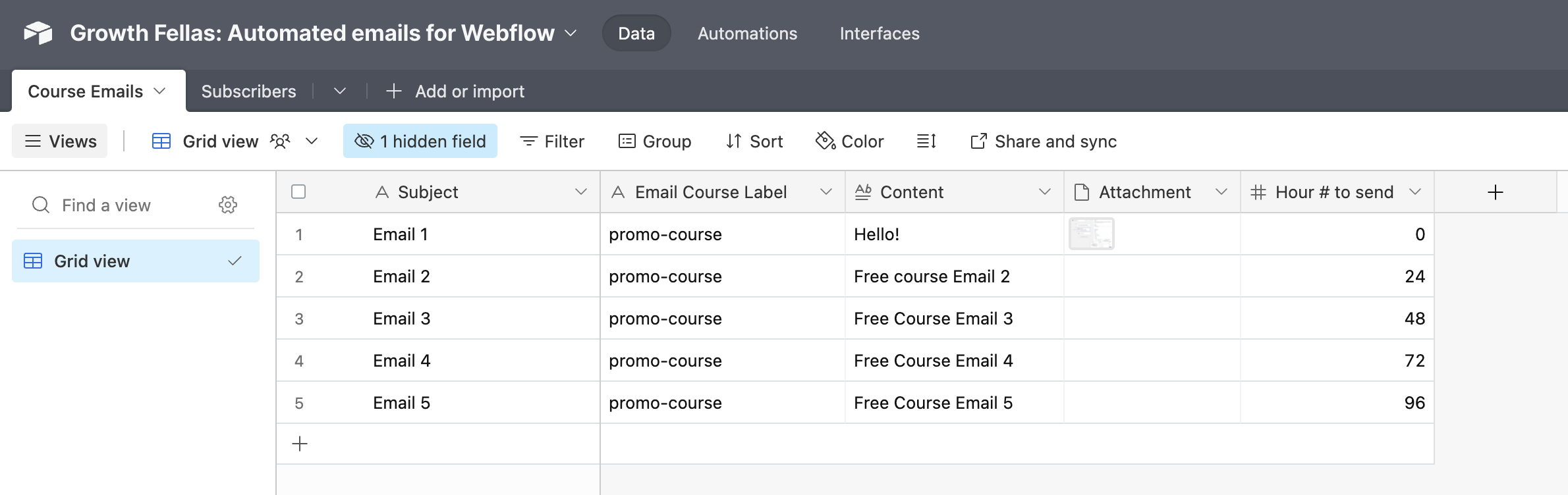Open the Group options
This screenshot has width=1568, height=495.
click(x=655, y=141)
